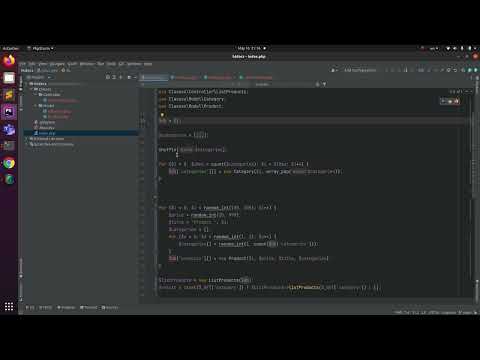This screenshot has width=480, height=360.
Task: Click the locate-opened-file icon in Project panel
Action: 108,77
